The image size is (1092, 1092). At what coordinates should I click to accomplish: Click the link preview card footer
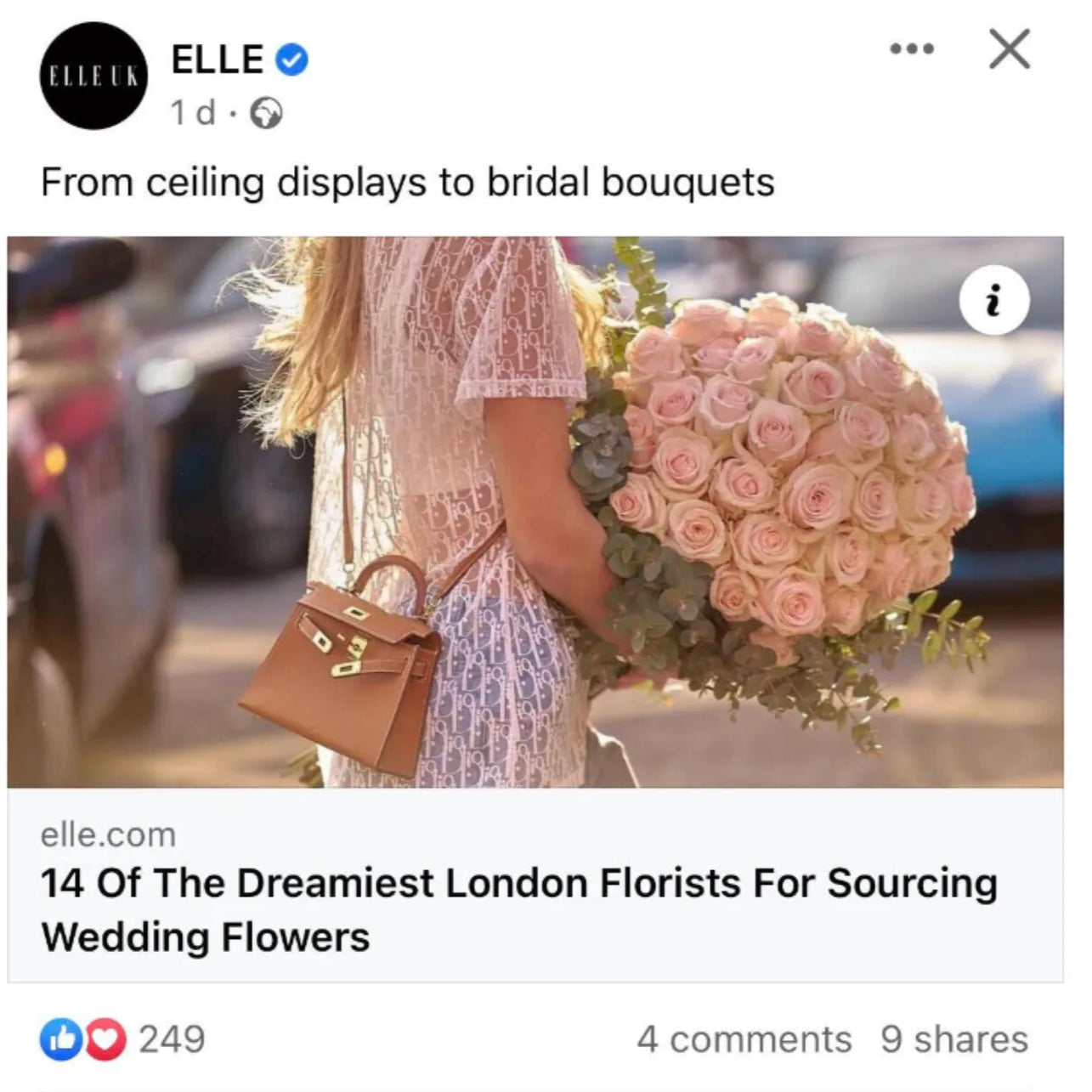535,885
